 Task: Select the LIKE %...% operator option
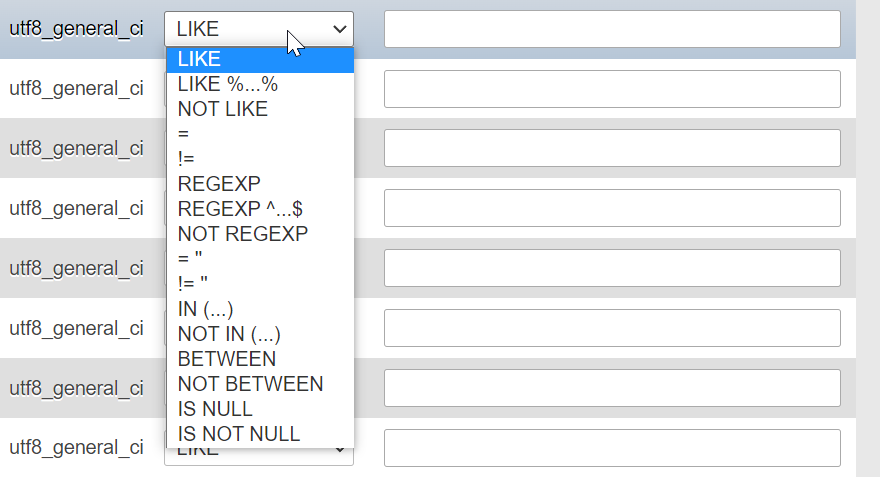coord(260,84)
